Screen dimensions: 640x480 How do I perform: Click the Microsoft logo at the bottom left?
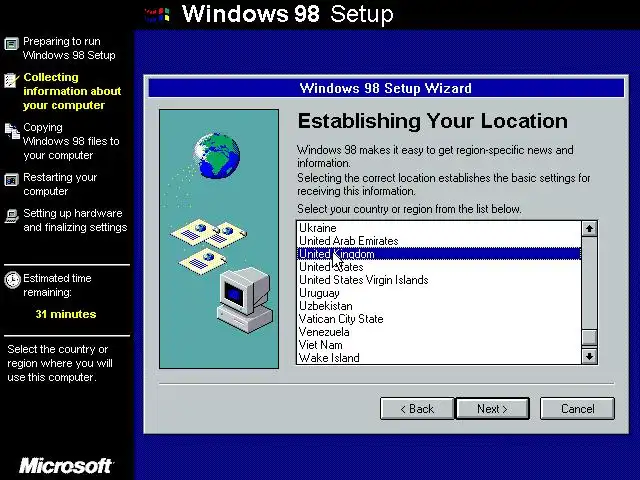pos(66,466)
